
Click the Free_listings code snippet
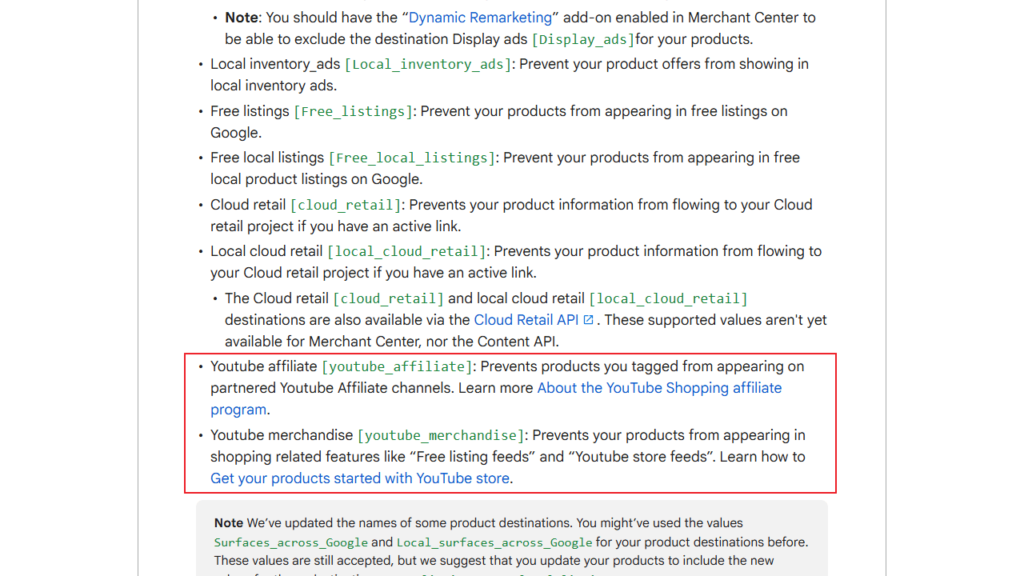click(352, 111)
